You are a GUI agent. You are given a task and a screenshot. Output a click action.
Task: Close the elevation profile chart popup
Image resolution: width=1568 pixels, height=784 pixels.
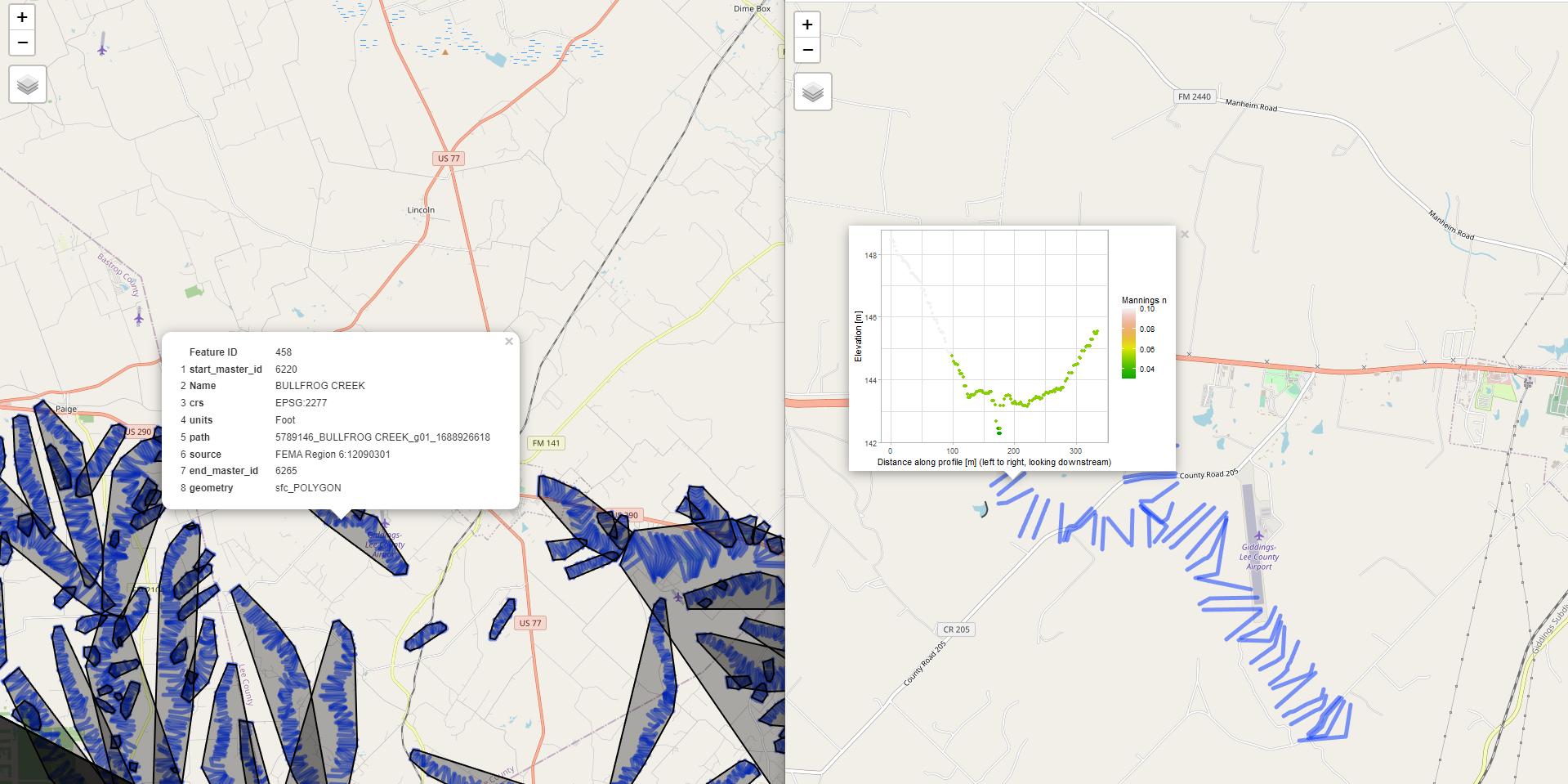coord(1185,235)
